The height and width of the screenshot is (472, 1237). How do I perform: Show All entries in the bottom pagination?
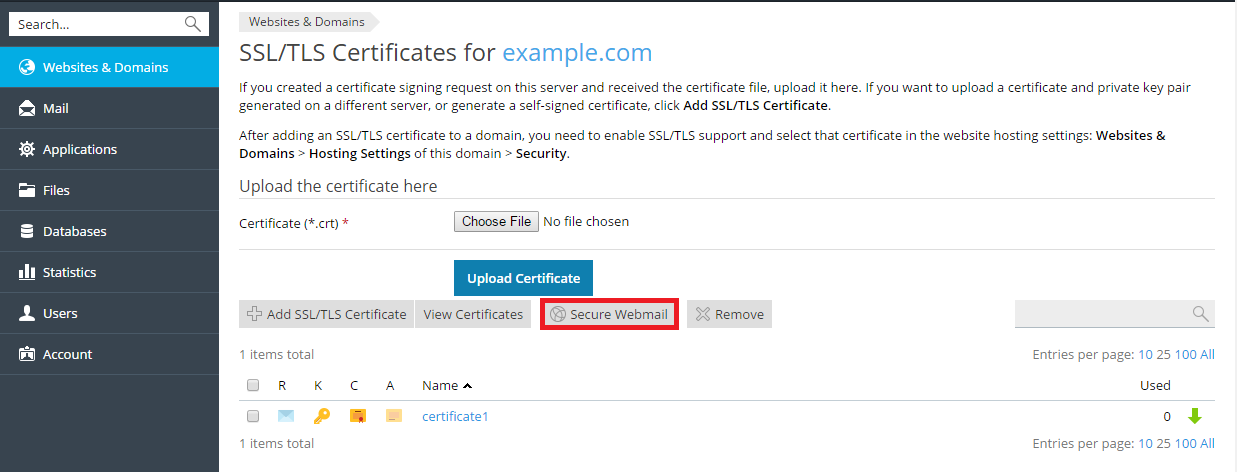click(x=1207, y=443)
